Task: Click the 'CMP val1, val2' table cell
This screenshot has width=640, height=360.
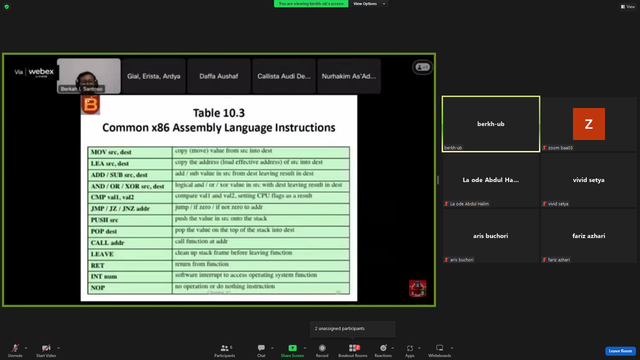Action: pyautogui.click(x=130, y=198)
